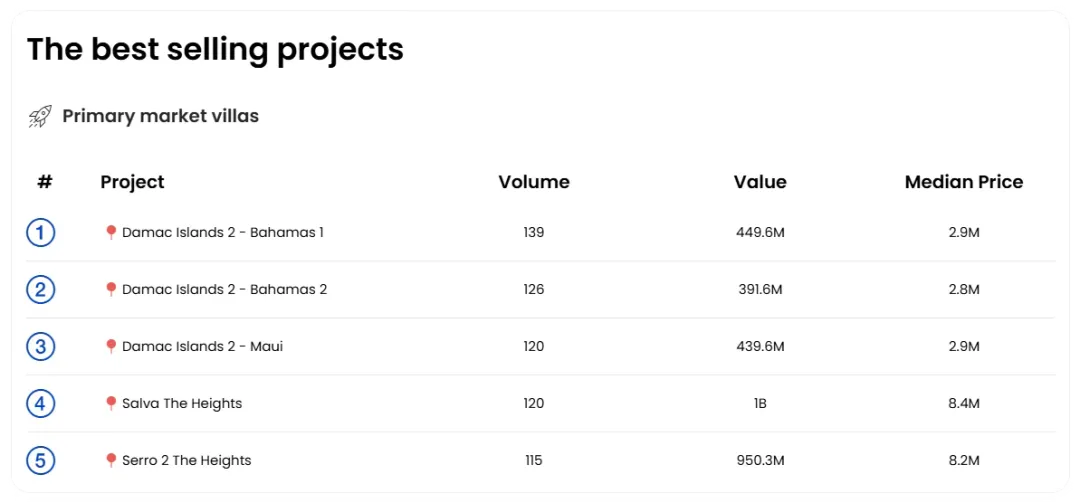
Task: Click the rank 2 circle badge
Action: pyautogui.click(x=40, y=290)
